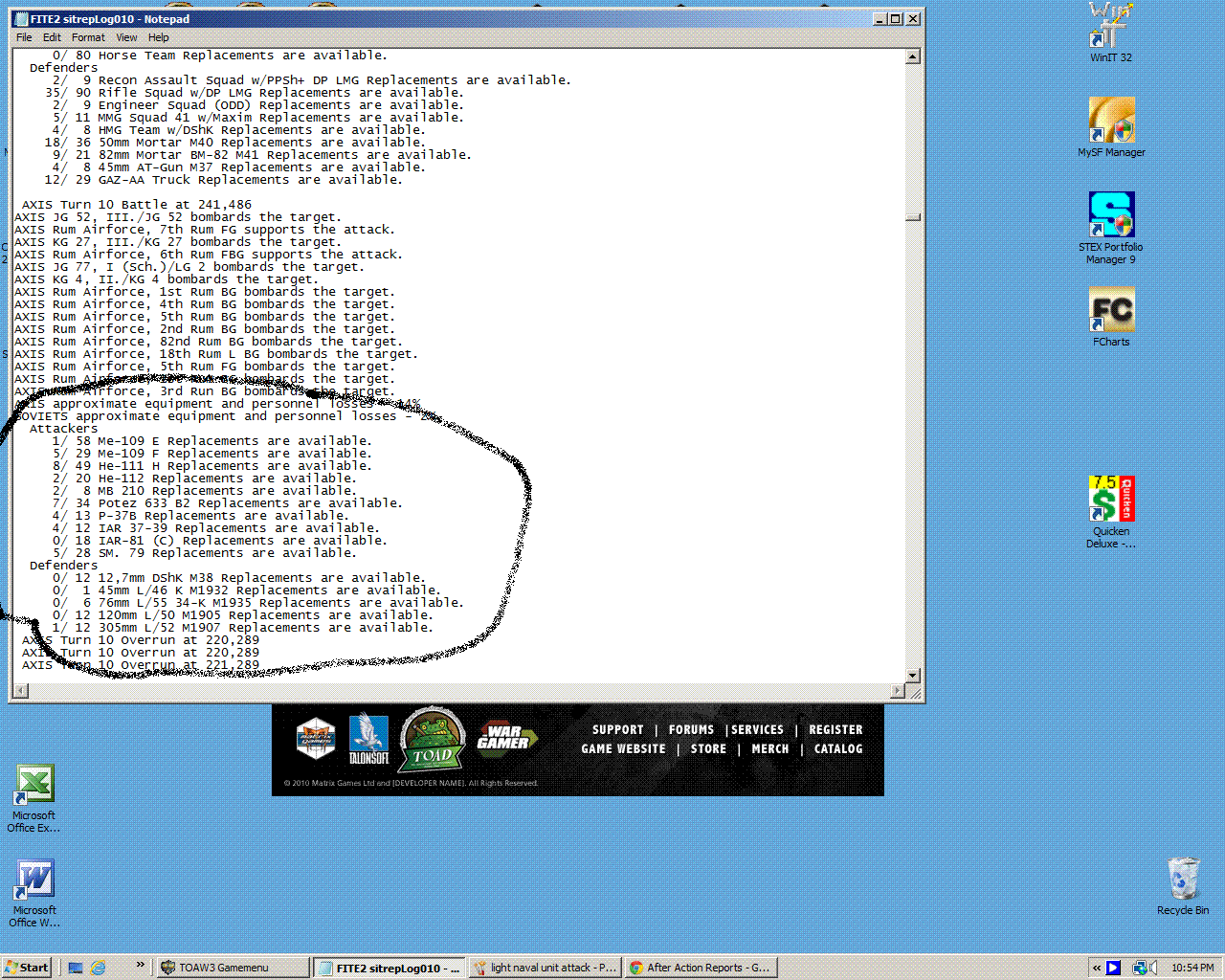Switch to light naval unit attack window

pyautogui.click(x=546, y=968)
